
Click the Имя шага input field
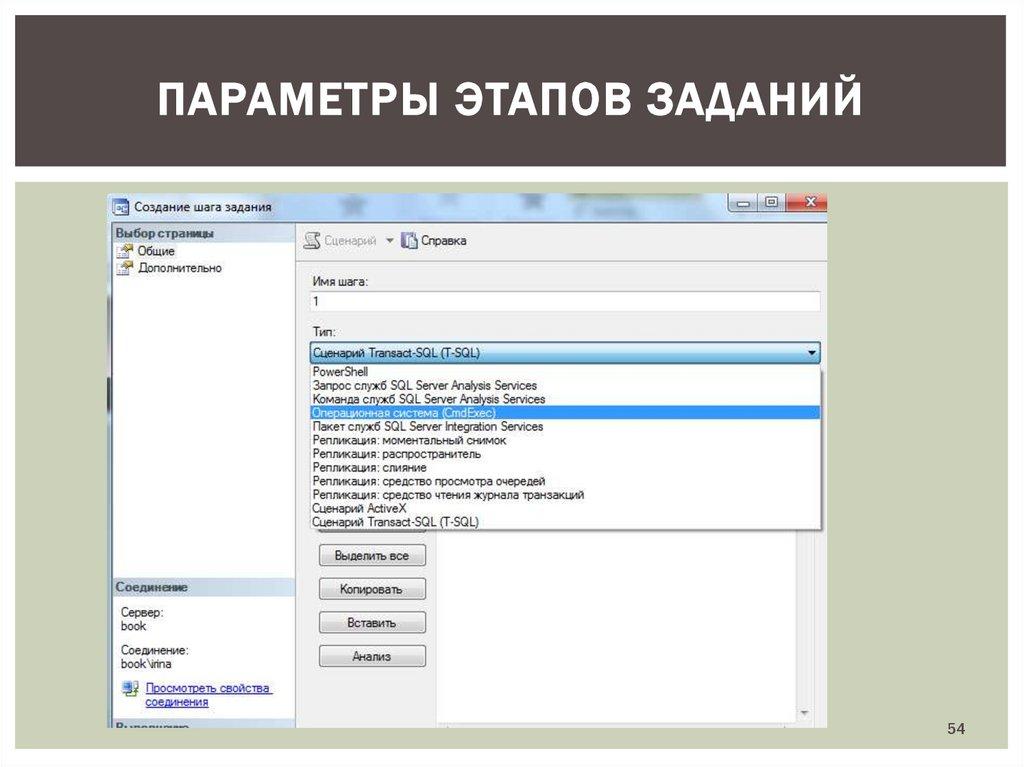pyautogui.click(x=565, y=301)
